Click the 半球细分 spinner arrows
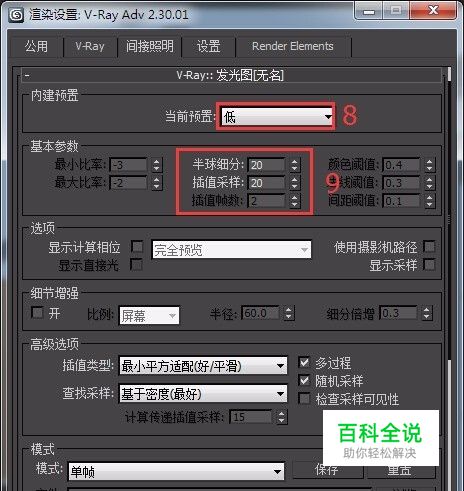This screenshot has height=491, width=464. point(294,165)
